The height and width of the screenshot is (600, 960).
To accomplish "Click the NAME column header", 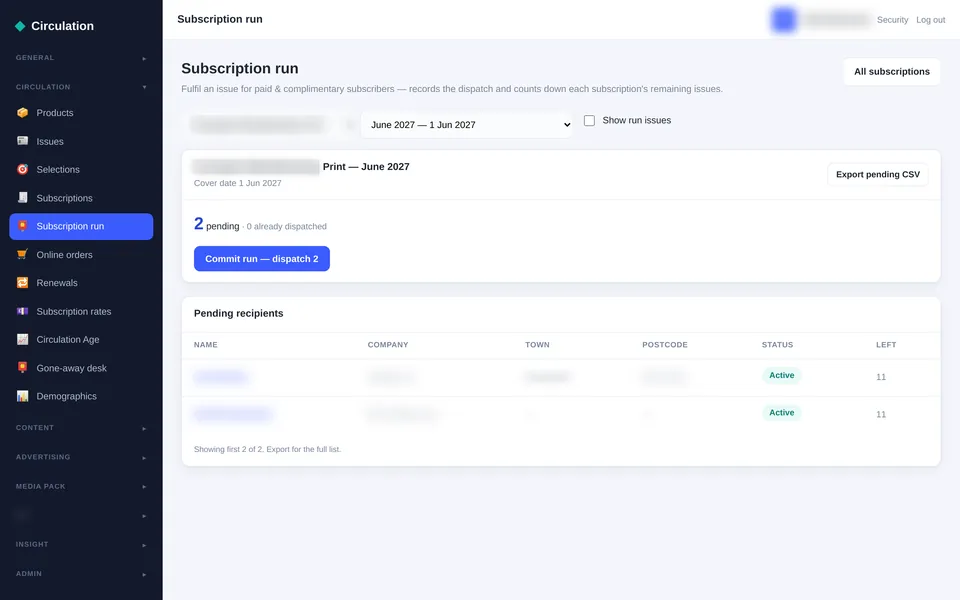I will [x=206, y=345].
